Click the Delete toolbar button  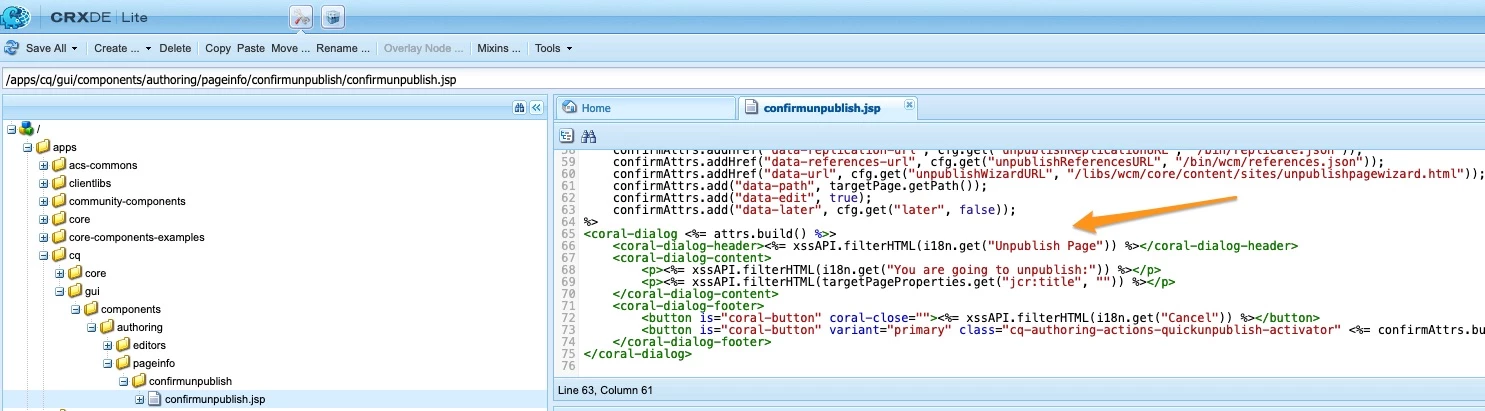(x=175, y=48)
